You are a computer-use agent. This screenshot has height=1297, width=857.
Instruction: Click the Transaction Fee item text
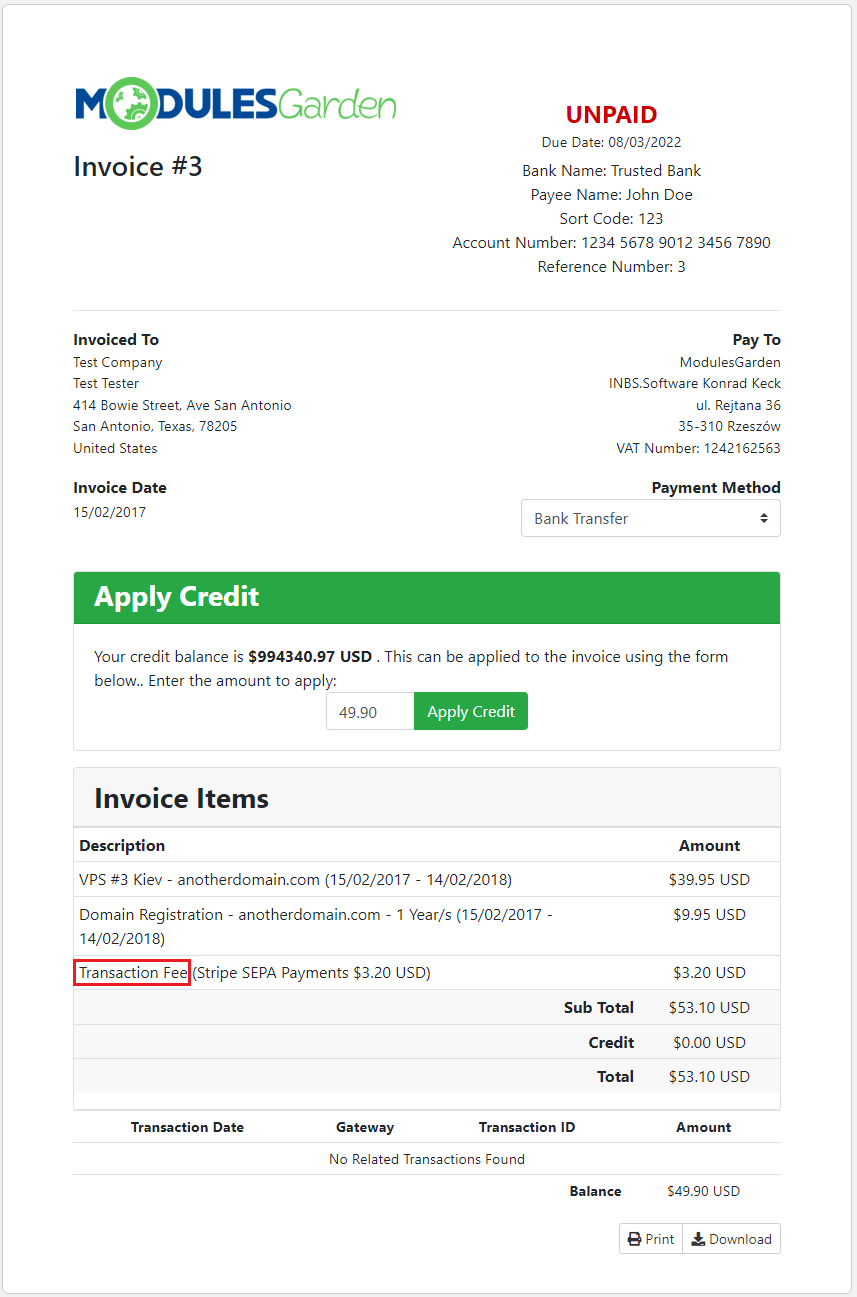(x=132, y=972)
